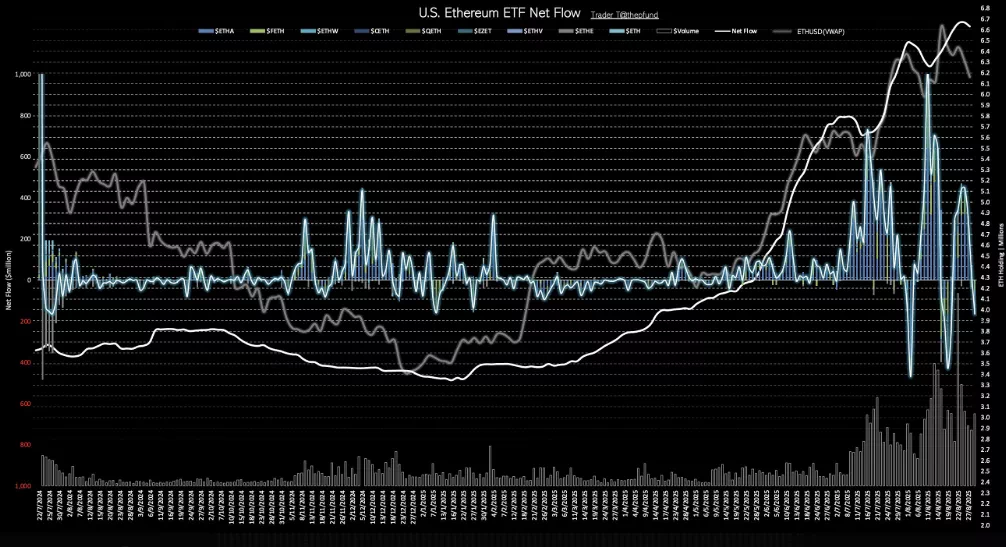Pick the $ETHV legend entry

[x=525, y=31]
